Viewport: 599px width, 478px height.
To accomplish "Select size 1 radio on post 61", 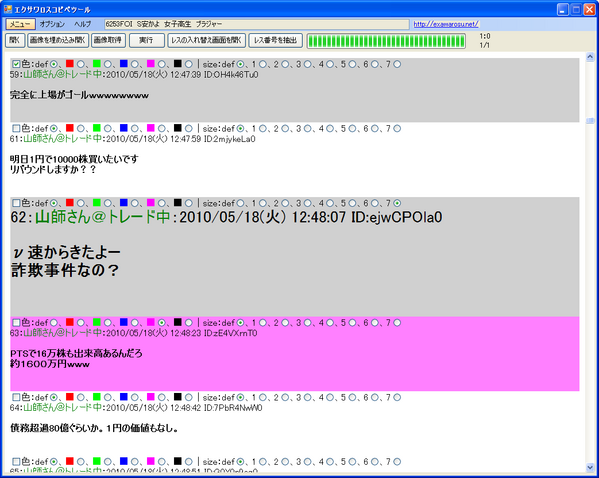I will click(x=262, y=128).
